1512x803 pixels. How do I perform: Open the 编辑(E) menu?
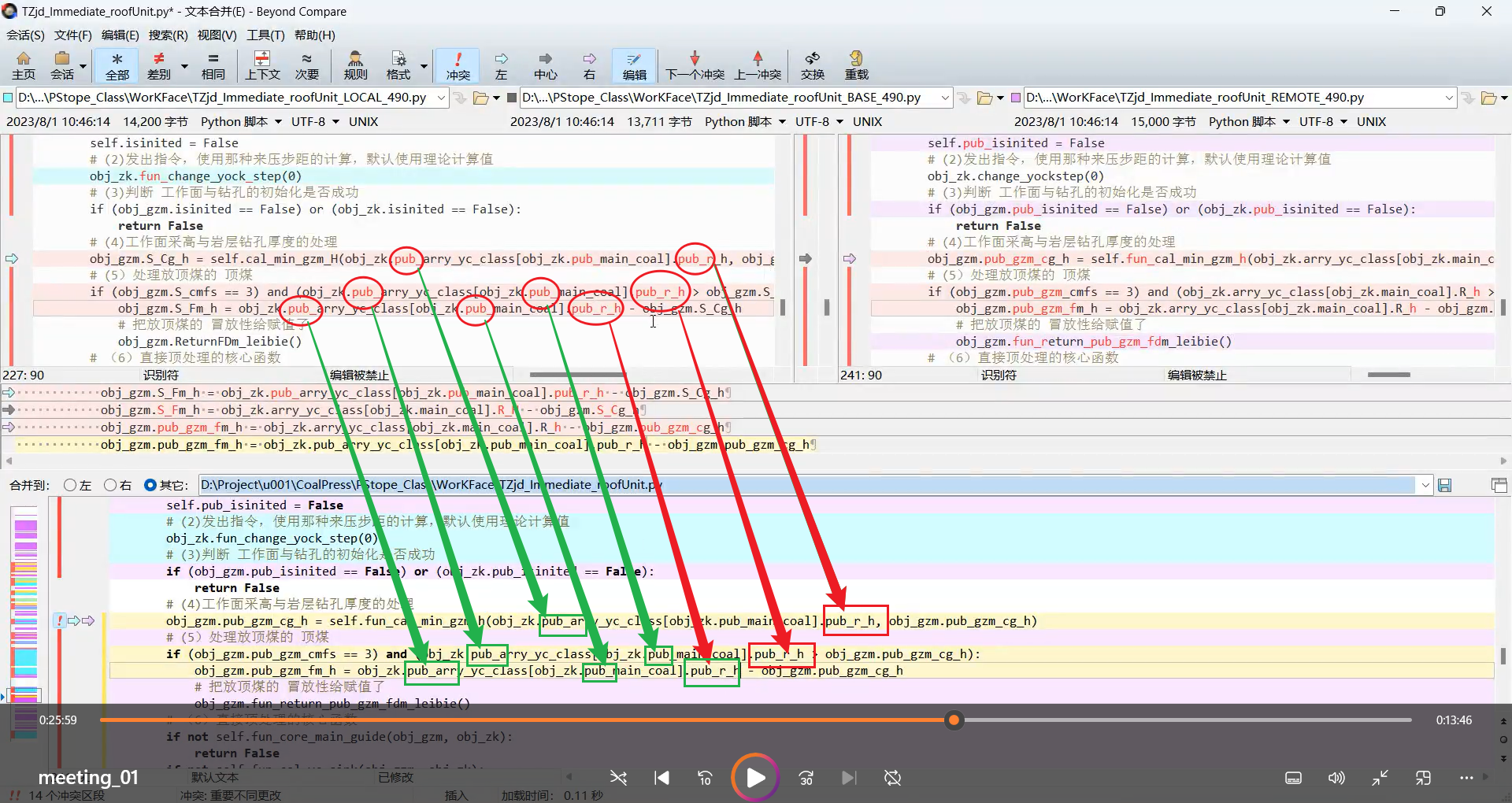[120, 35]
